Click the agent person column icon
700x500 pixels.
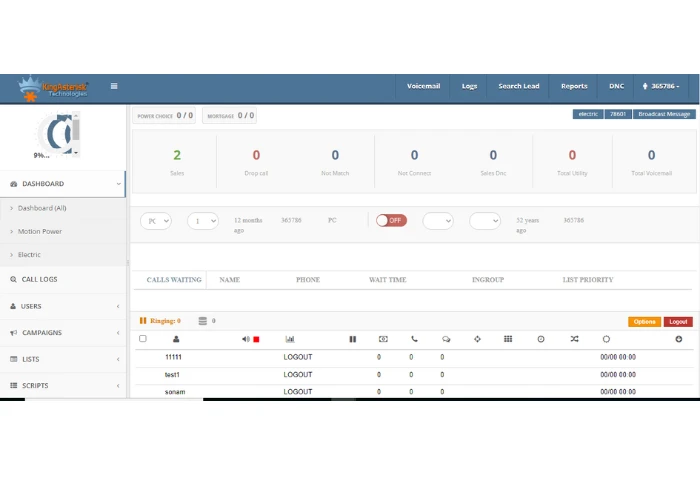point(176,339)
